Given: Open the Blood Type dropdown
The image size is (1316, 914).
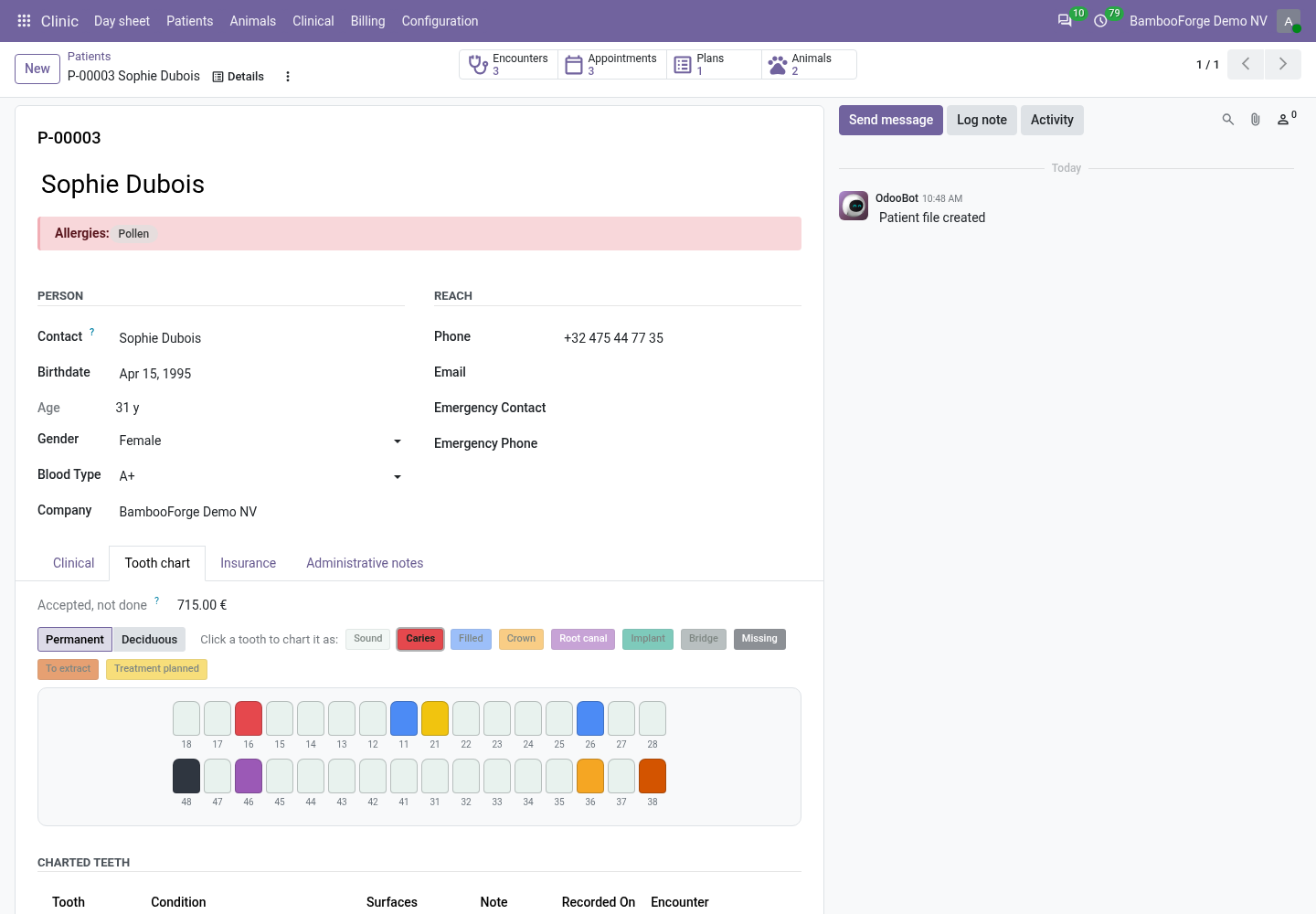Looking at the screenshot, I should point(260,476).
